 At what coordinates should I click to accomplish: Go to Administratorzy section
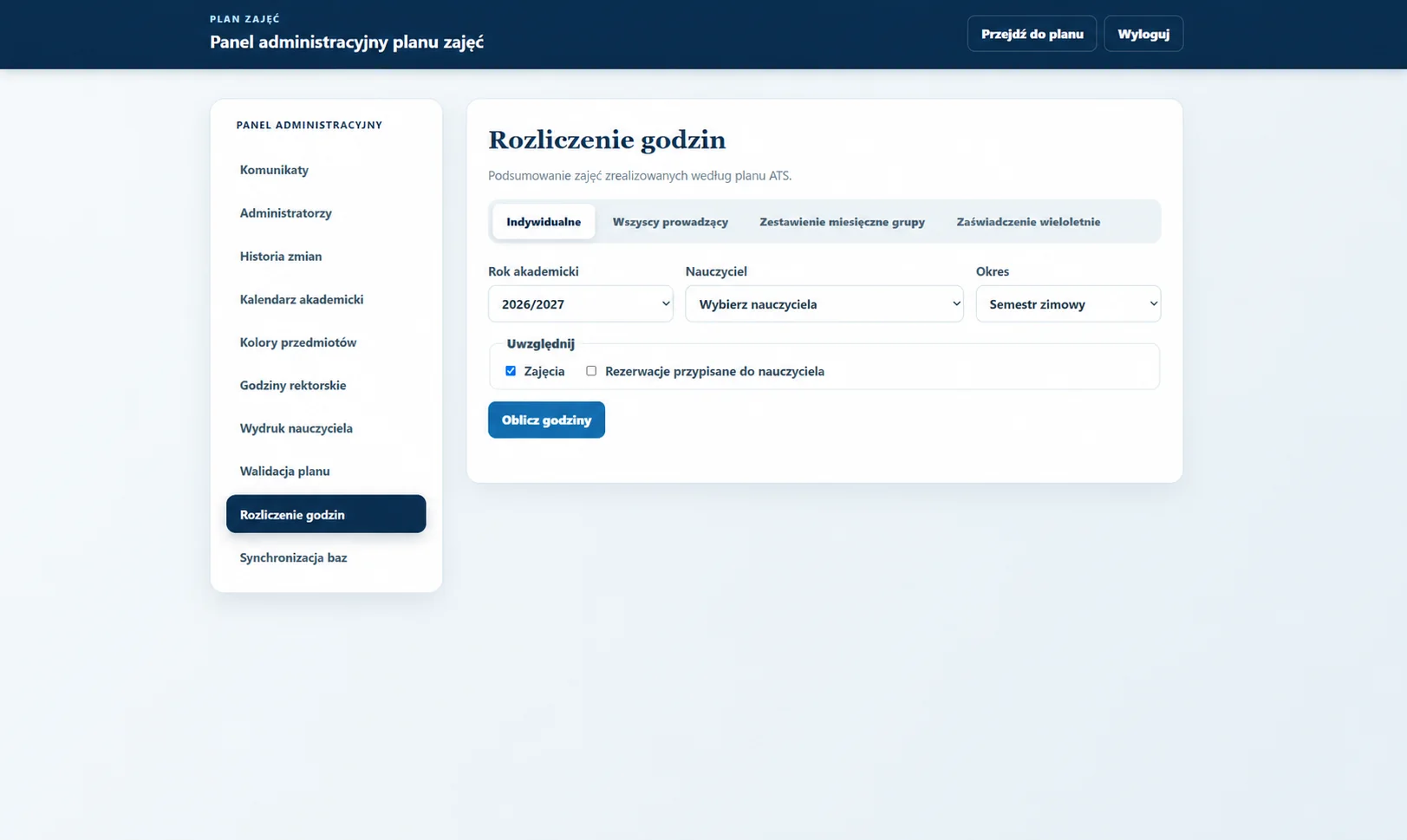(x=326, y=213)
